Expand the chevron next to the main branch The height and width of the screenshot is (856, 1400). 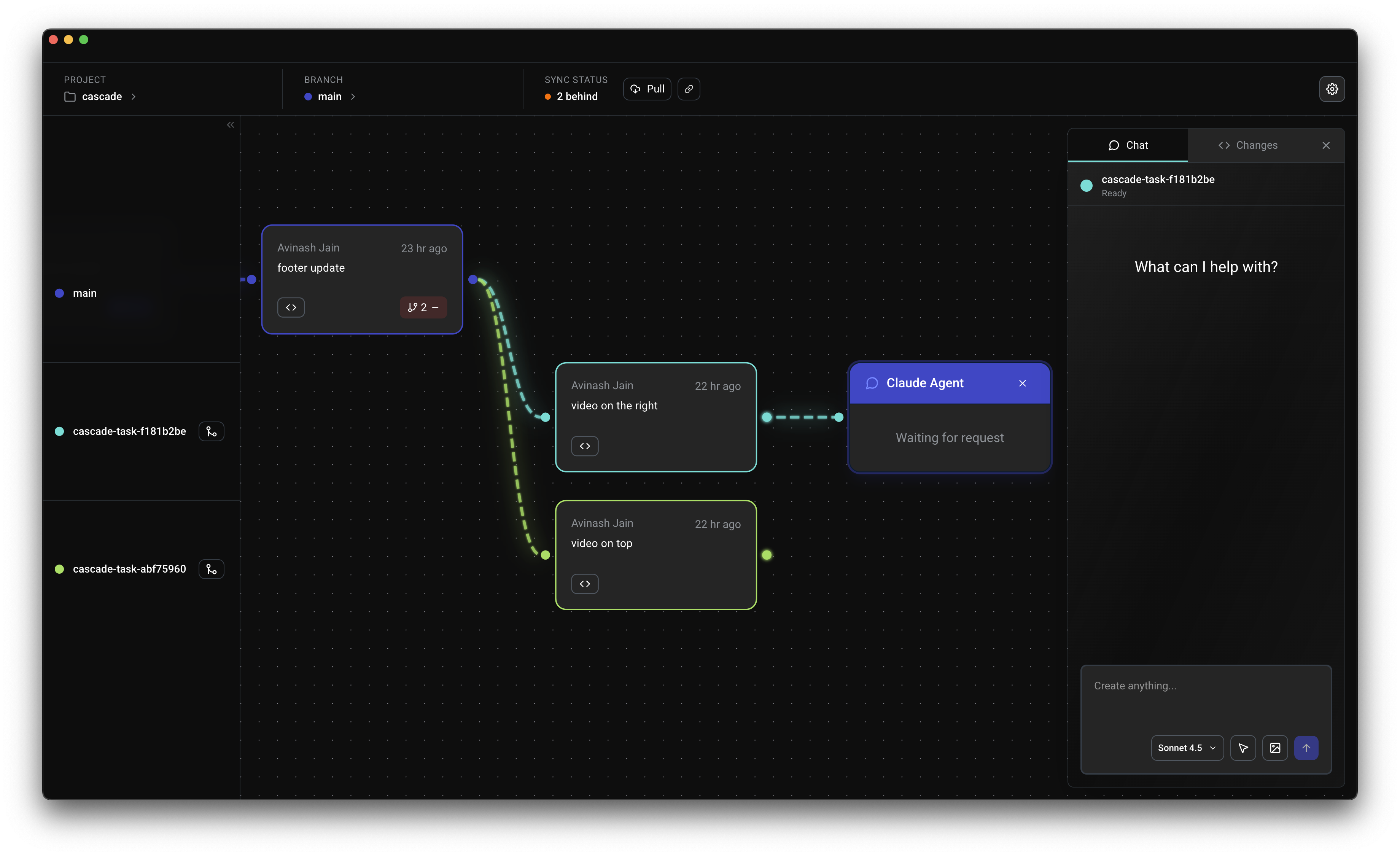click(352, 97)
